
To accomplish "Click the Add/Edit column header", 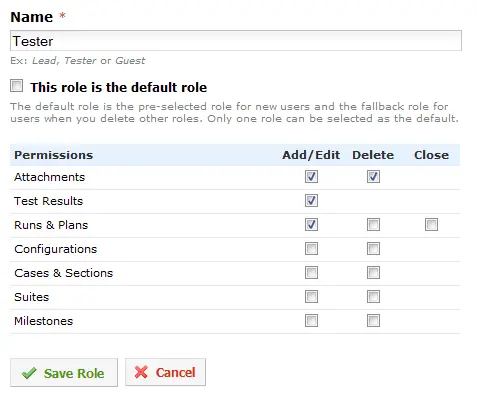I will click(x=311, y=155).
